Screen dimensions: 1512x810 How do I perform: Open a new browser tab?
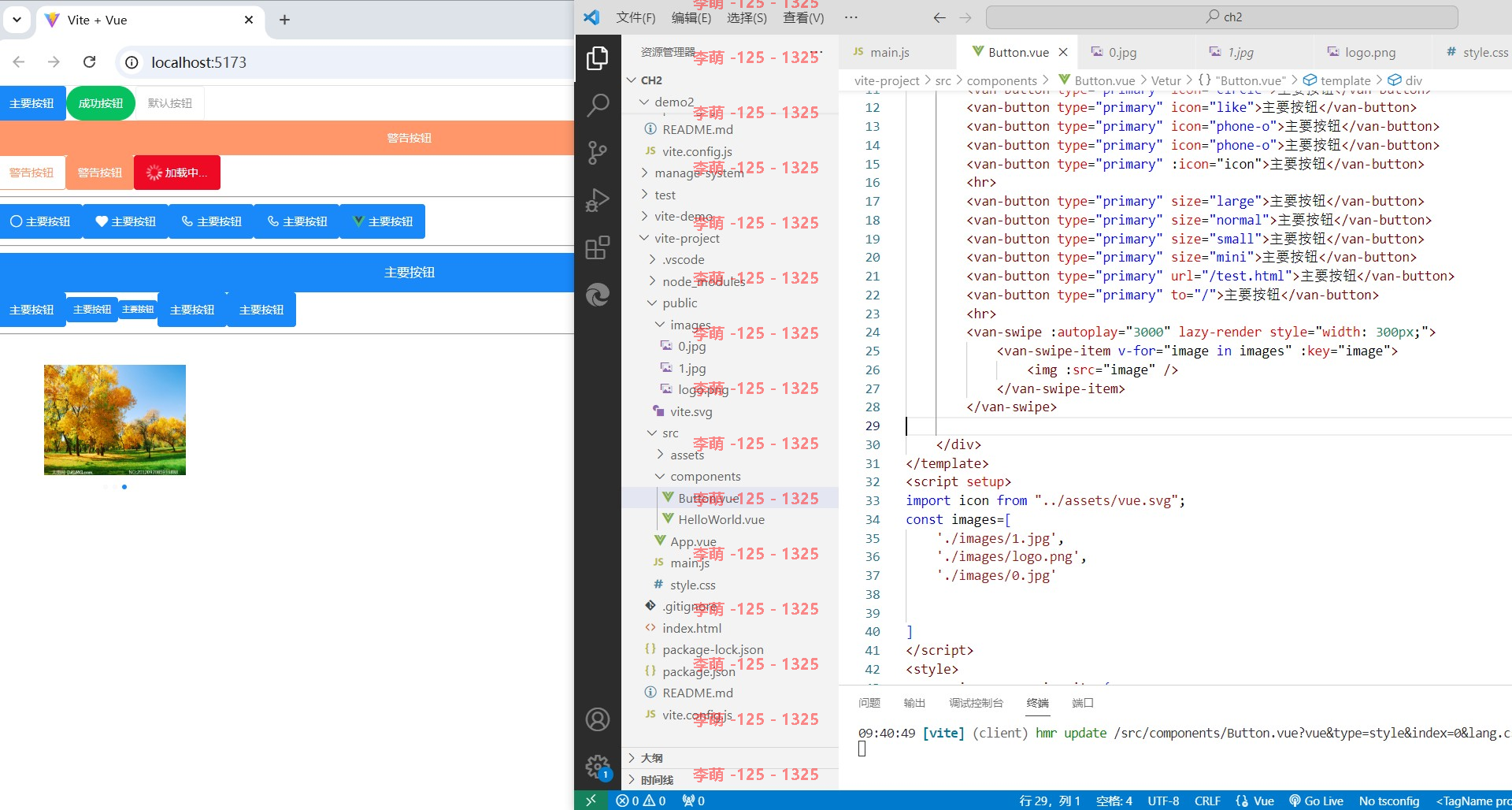(284, 20)
